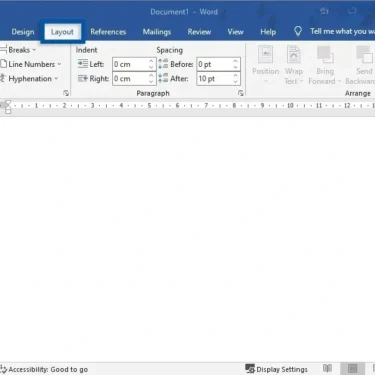The width and height of the screenshot is (375, 375).
Task: Open the Wrap Text dropdown
Action: pyautogui.click(x=294, y=65)
